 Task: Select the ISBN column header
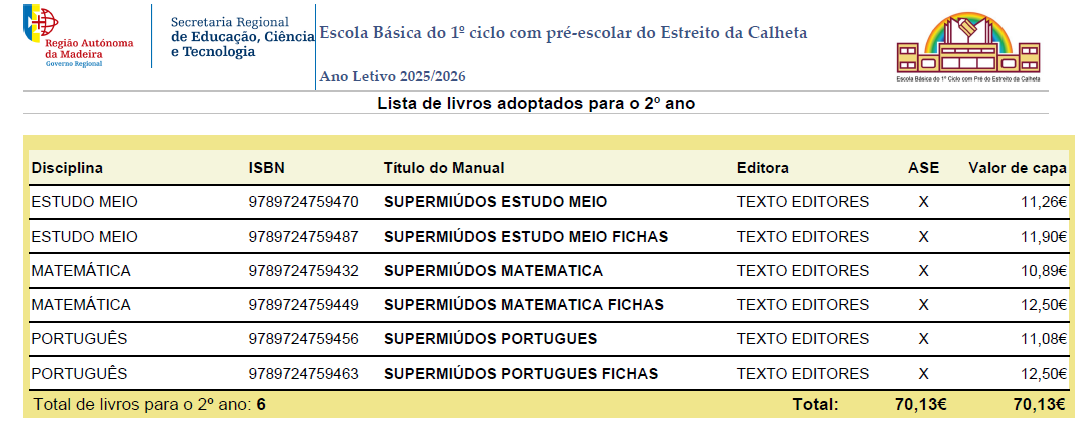click(x=267, y=168)
